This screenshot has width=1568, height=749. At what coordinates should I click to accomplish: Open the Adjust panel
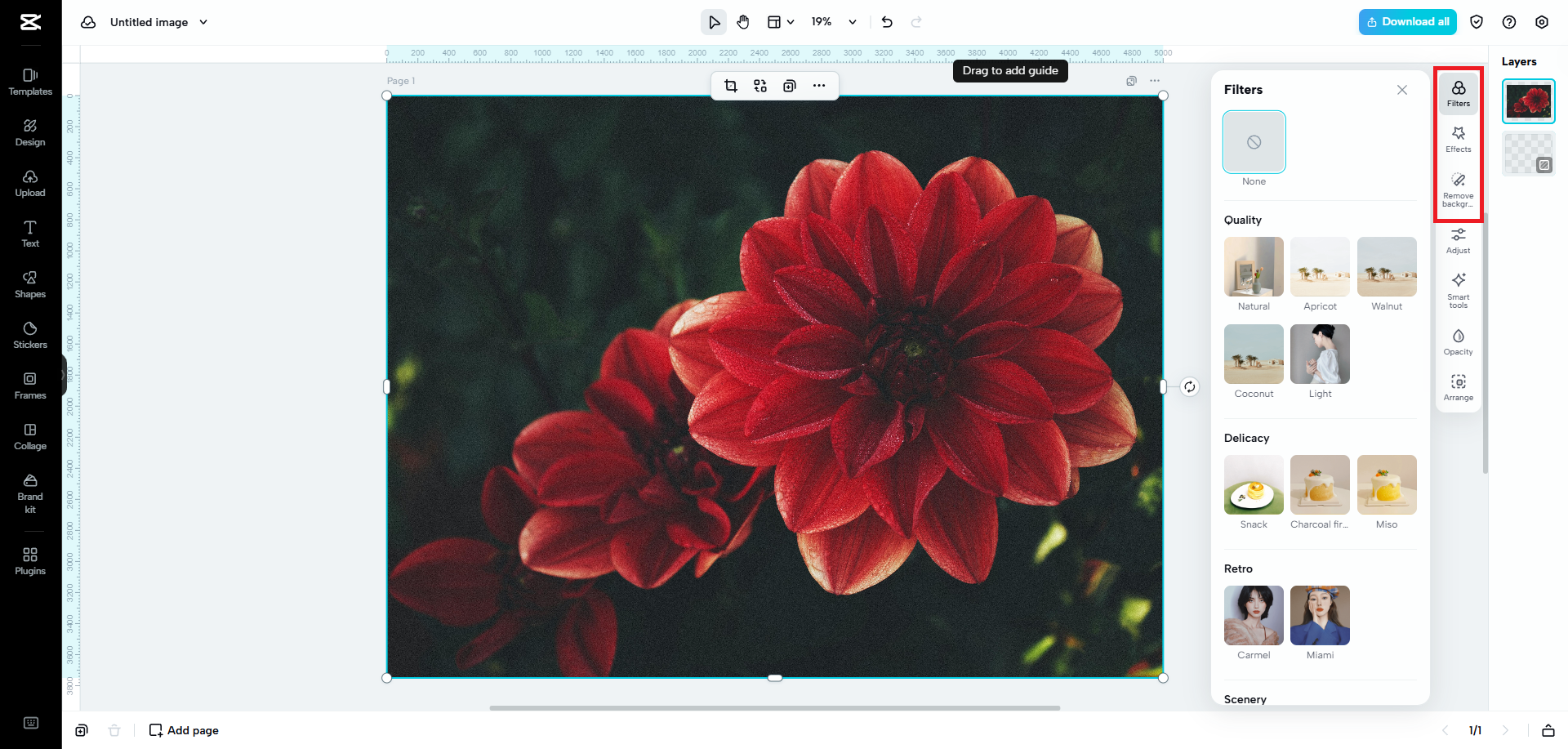pos(1458,239)
